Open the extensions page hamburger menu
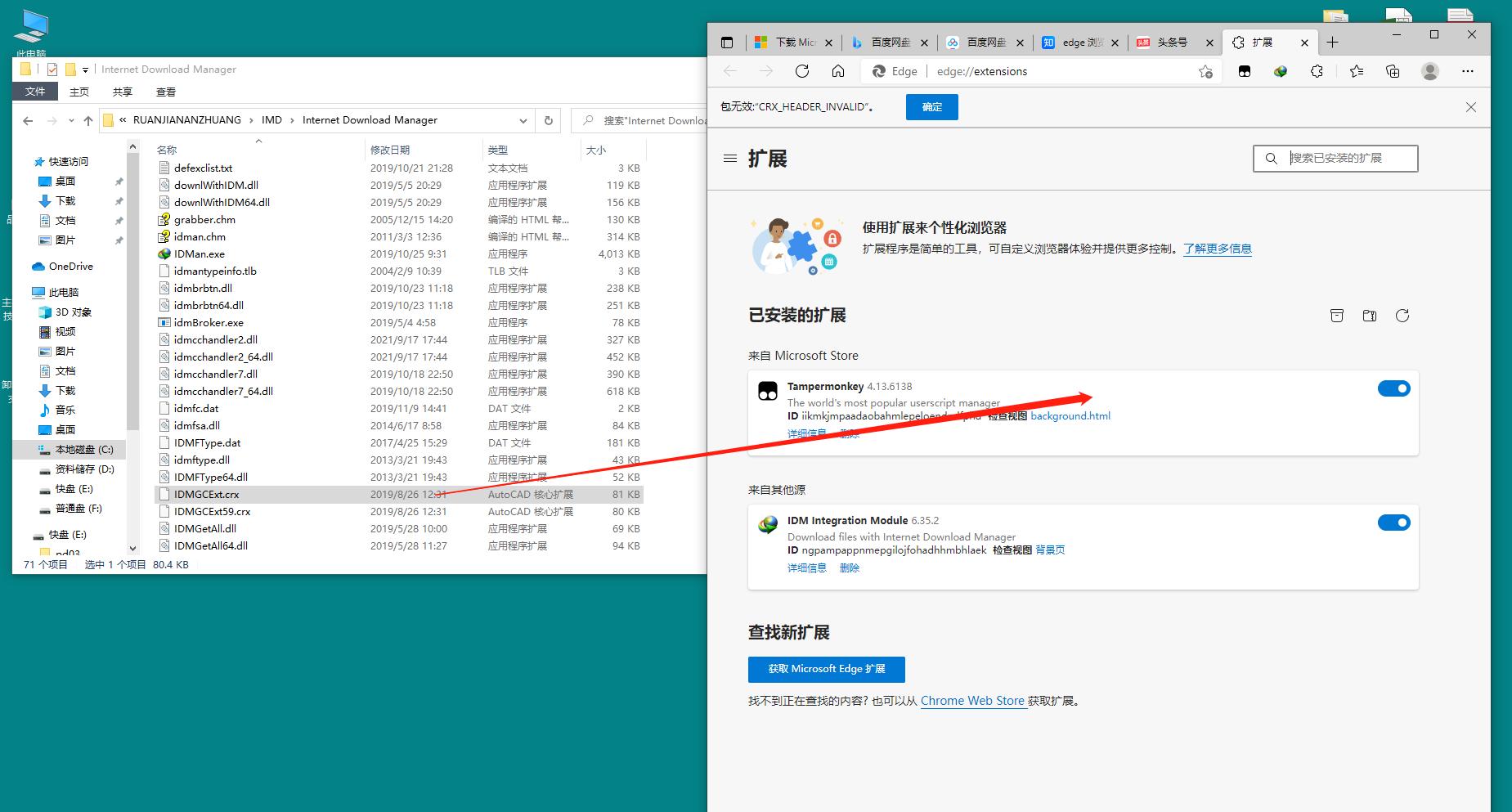The image size is (1512, 812). pyautogui.click(x=730, y=159)
